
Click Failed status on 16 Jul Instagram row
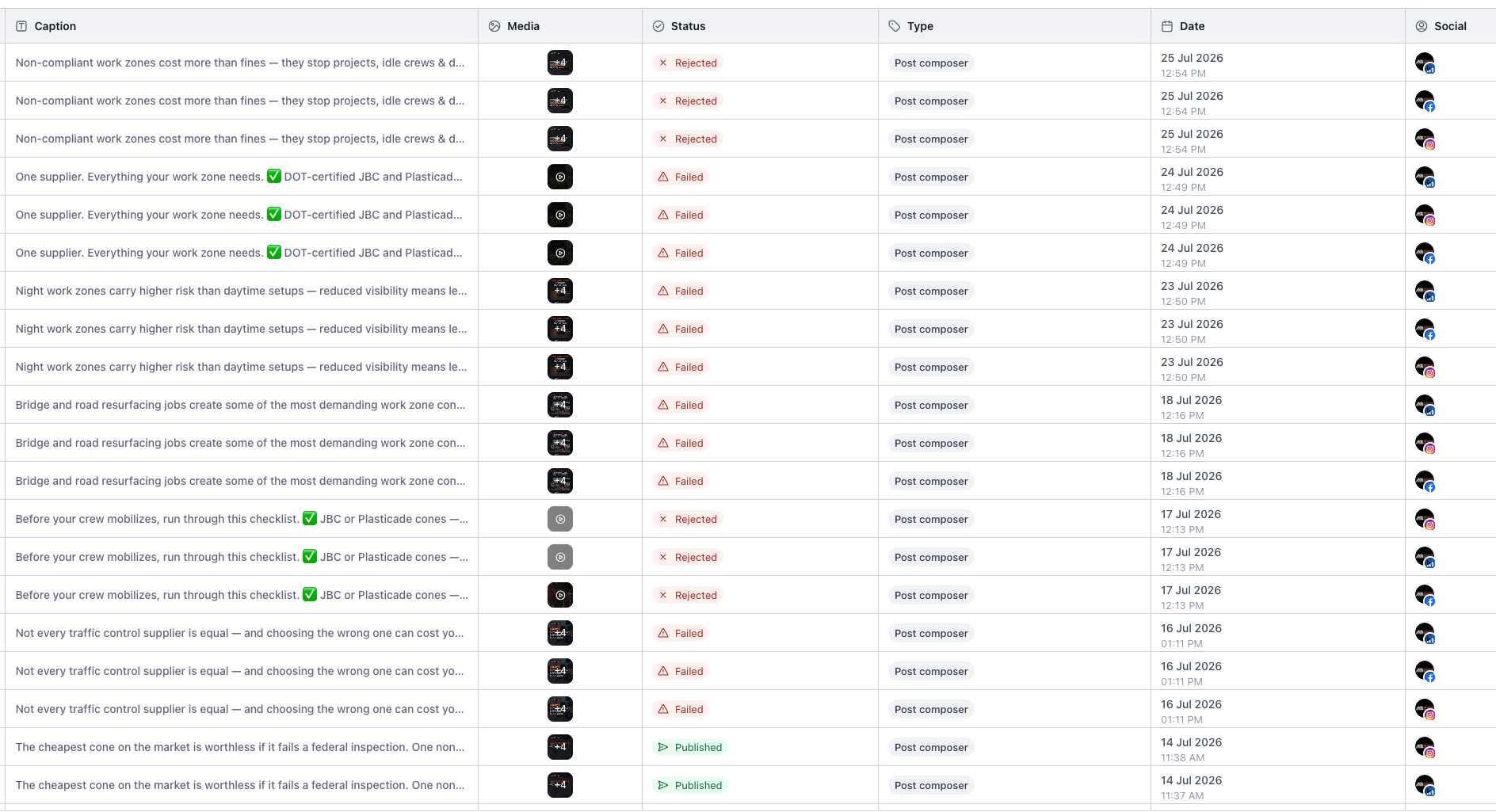pyautogui.click(x=681, y=709)
